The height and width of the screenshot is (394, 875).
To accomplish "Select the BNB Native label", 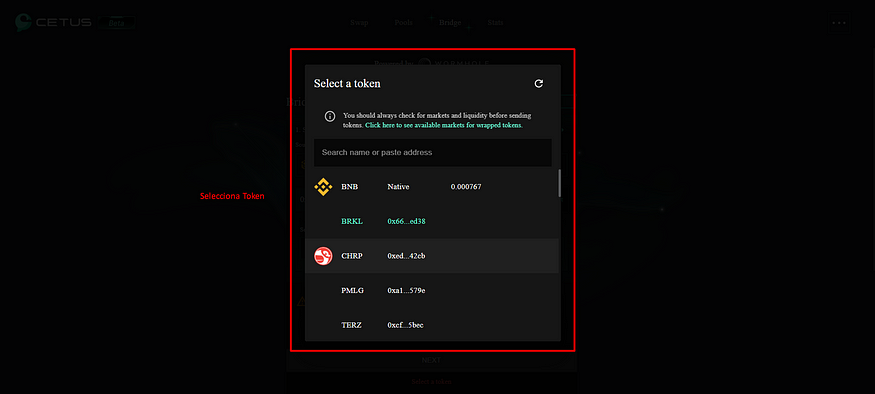I will (398, 187).
